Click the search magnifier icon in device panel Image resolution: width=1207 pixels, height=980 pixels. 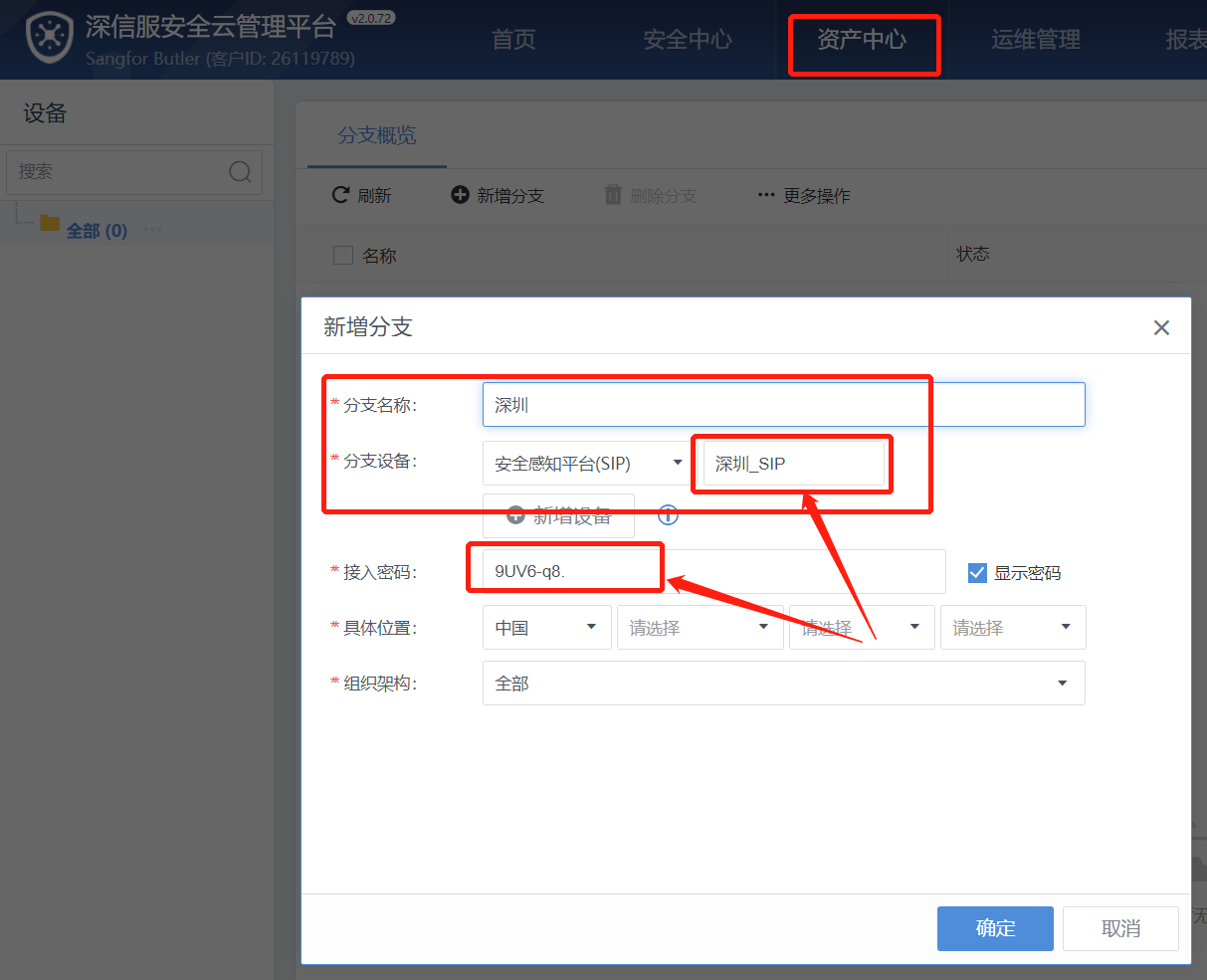pyautogui.click(x=240, y=172)
